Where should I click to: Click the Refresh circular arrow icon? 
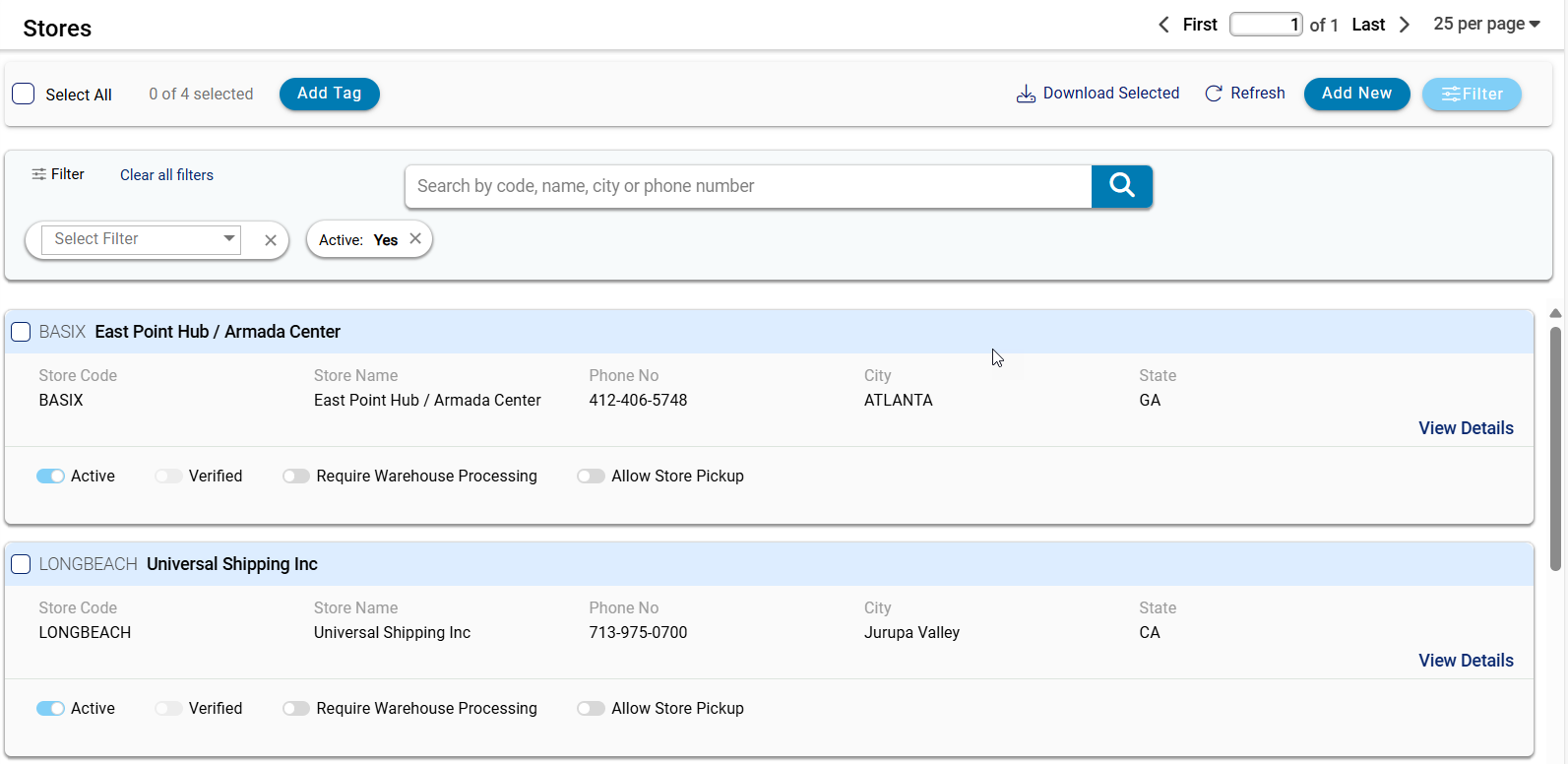pyautogui.click(x=1214, y=94)
